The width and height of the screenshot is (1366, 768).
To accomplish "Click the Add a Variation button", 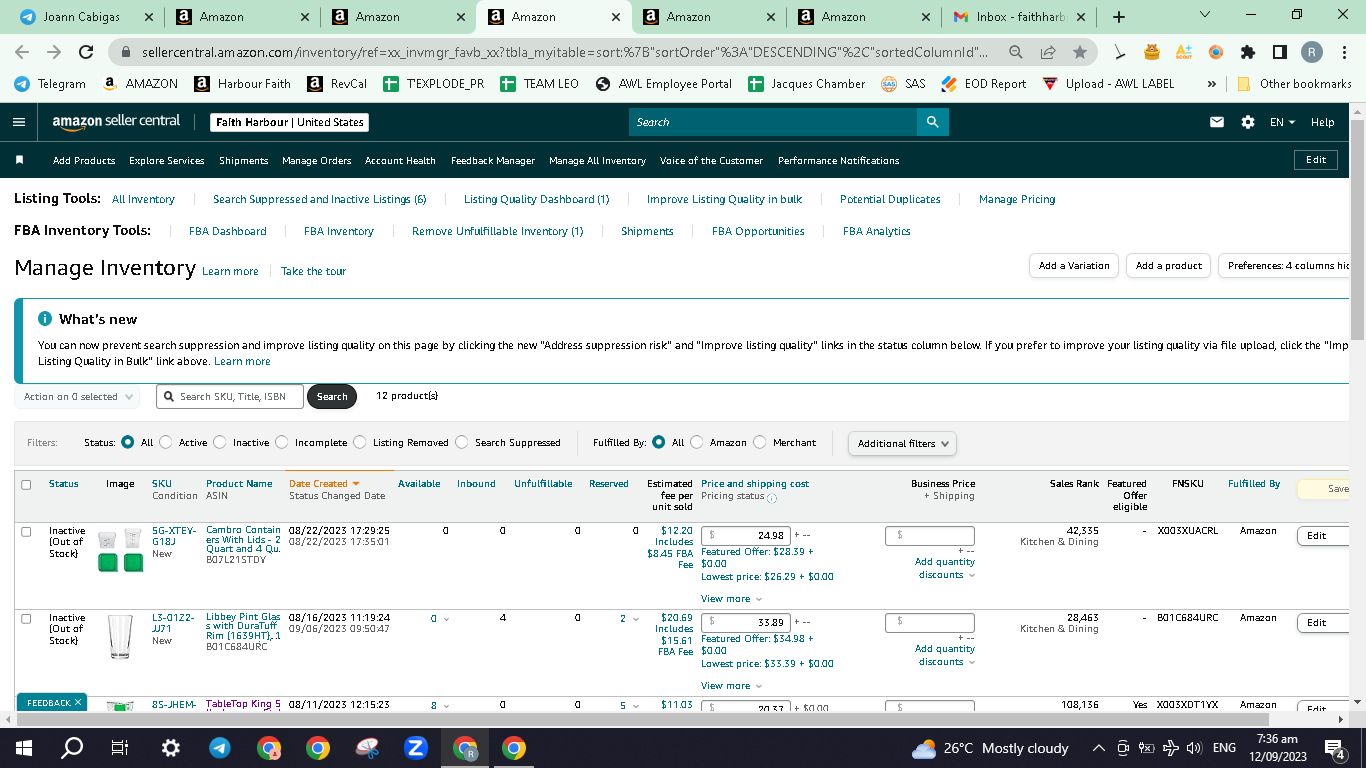I will (x=1074, y=266).
